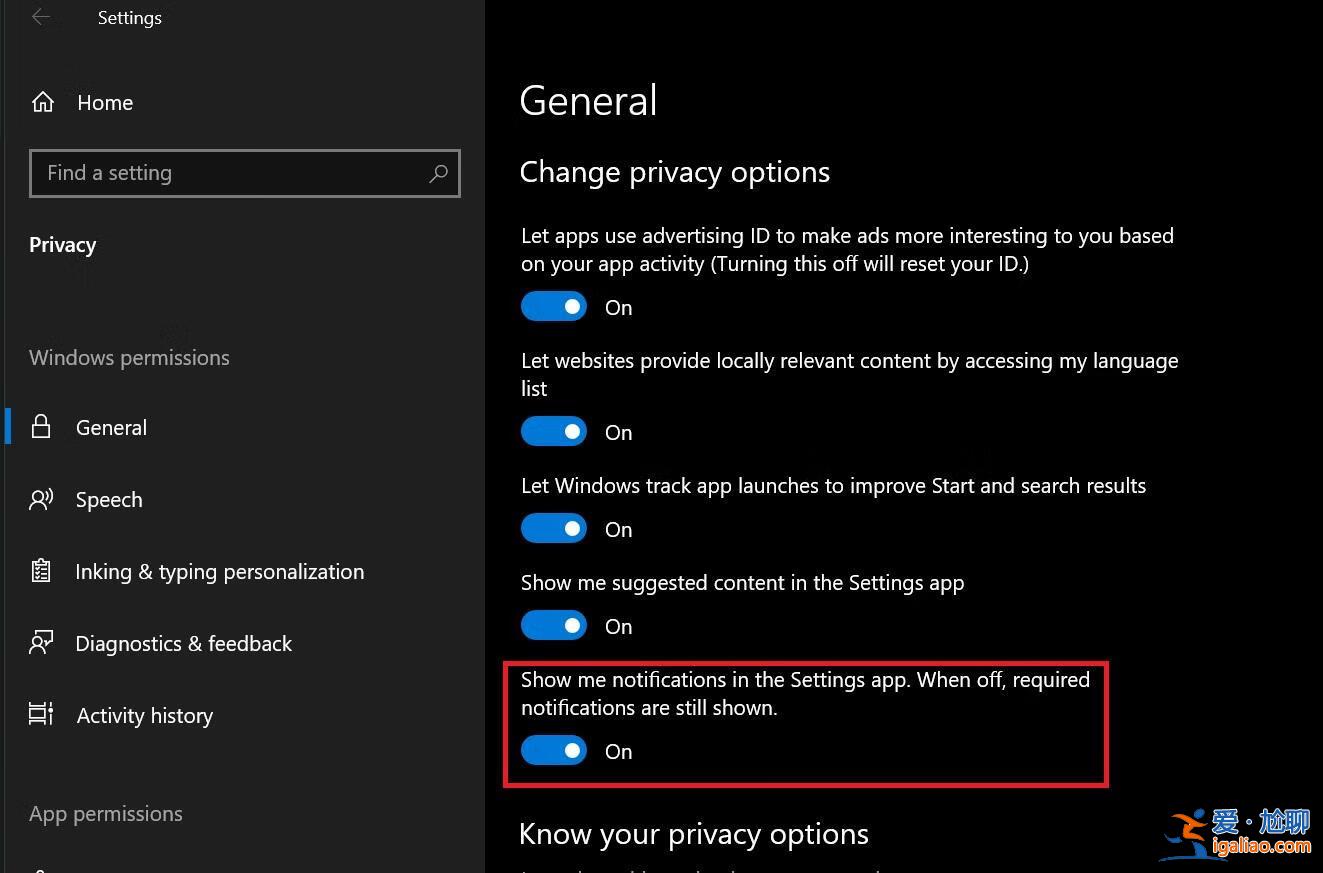Disable suggested content in Settings app
Image resolution: width=1323 pixels, height=873 pixels.
coord(554,625)
